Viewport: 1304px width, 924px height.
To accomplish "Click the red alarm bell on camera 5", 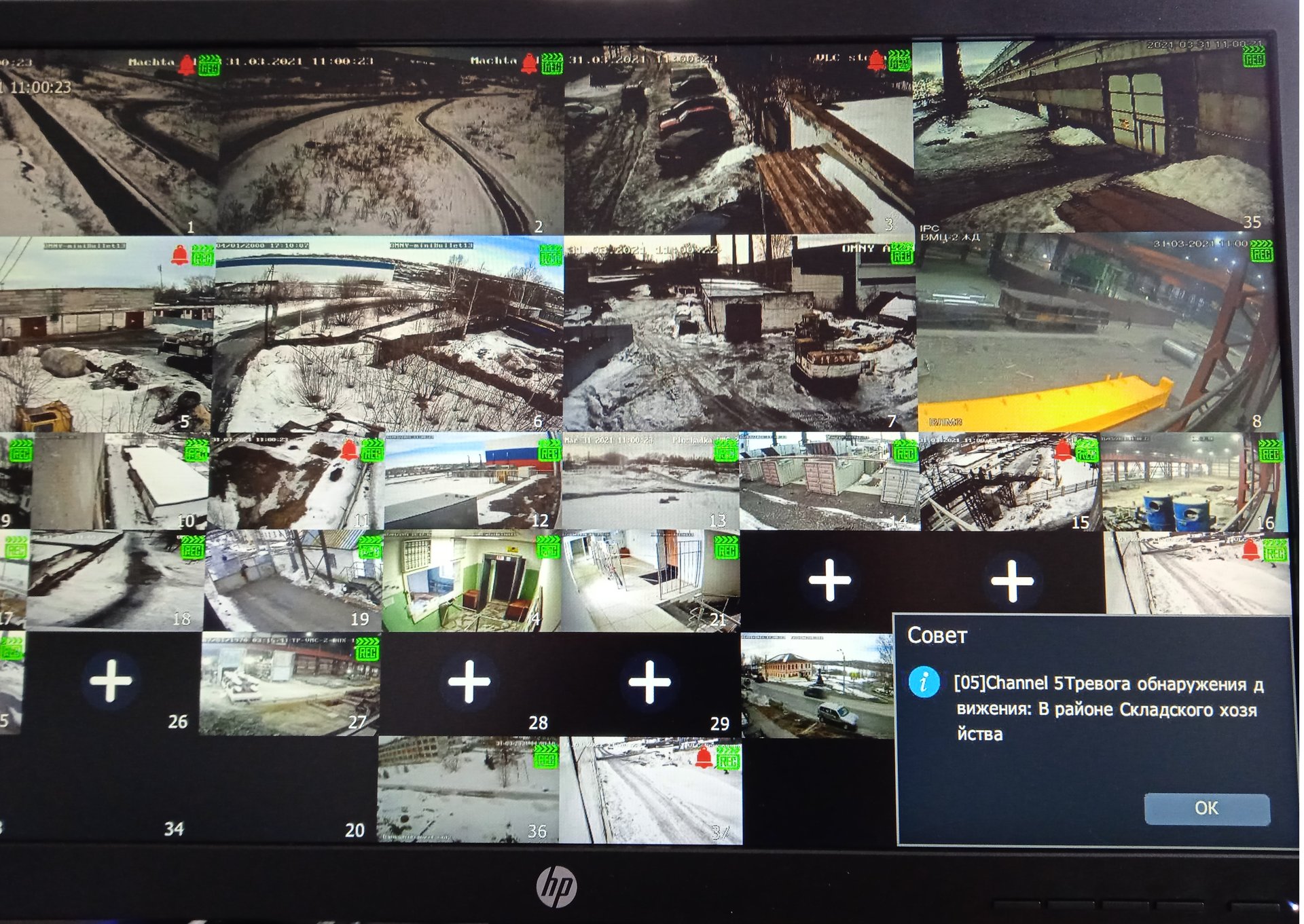I will (179, 255).
